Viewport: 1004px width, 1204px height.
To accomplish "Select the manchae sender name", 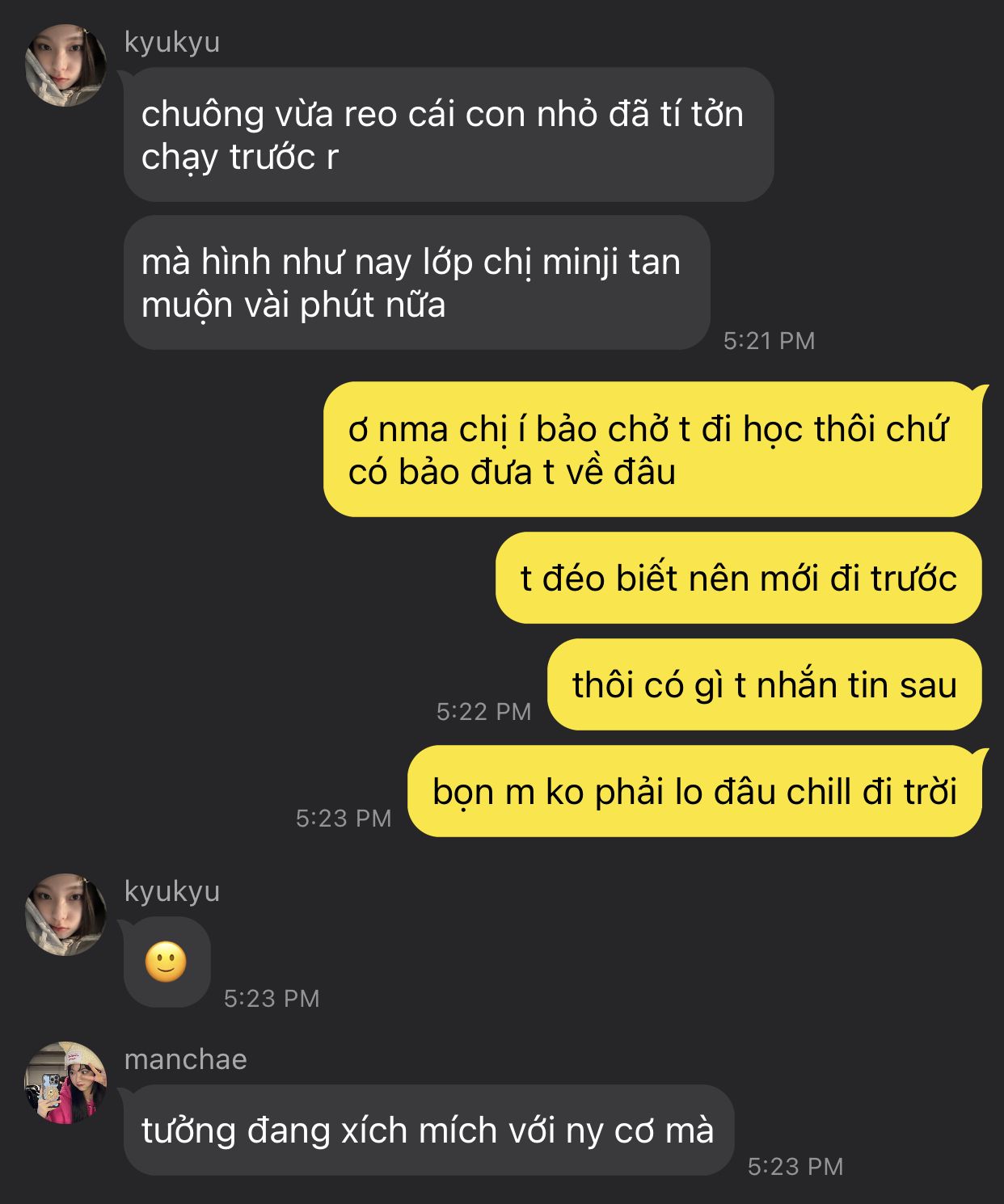I will coord(186,1059).
